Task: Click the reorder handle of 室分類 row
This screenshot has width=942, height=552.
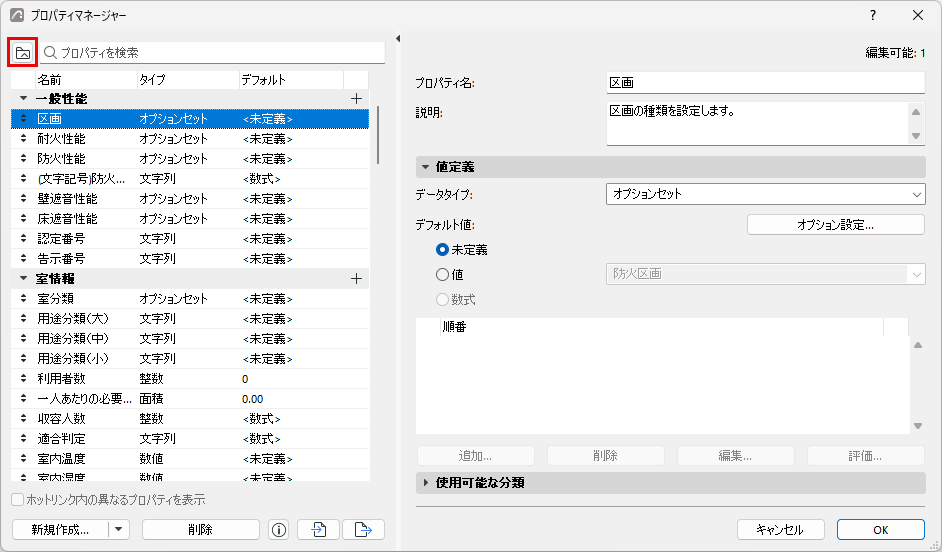Action: coord(23,299)
